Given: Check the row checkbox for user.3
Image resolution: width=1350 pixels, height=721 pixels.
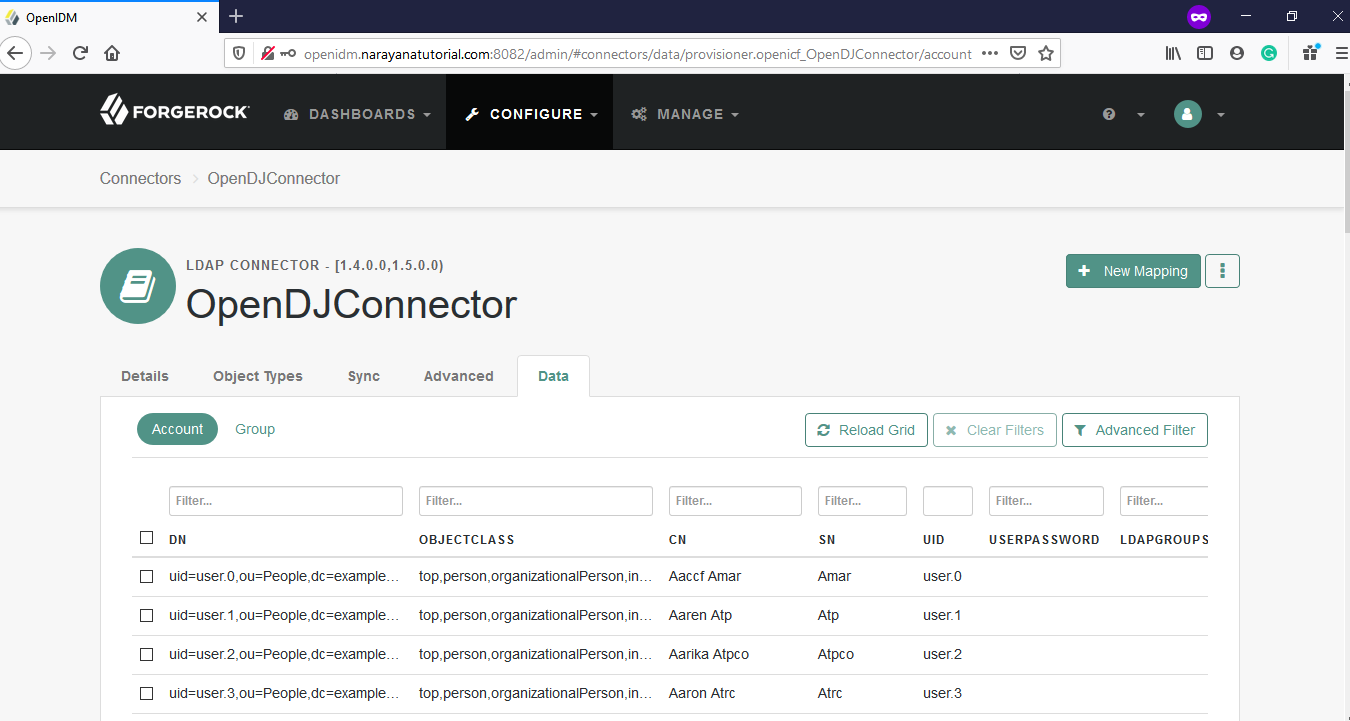Looking at the screenshot, I should click(x=147, y=694).
